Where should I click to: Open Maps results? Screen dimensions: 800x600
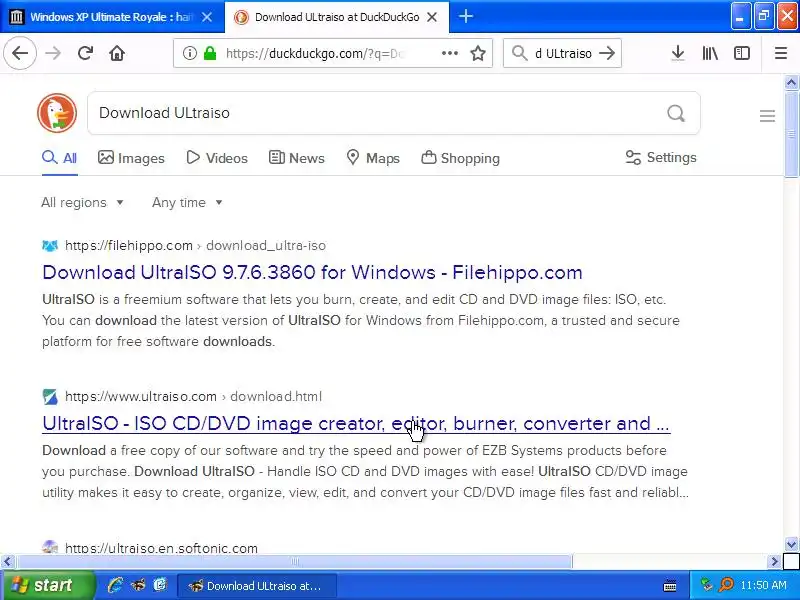(x=372, y=158)
